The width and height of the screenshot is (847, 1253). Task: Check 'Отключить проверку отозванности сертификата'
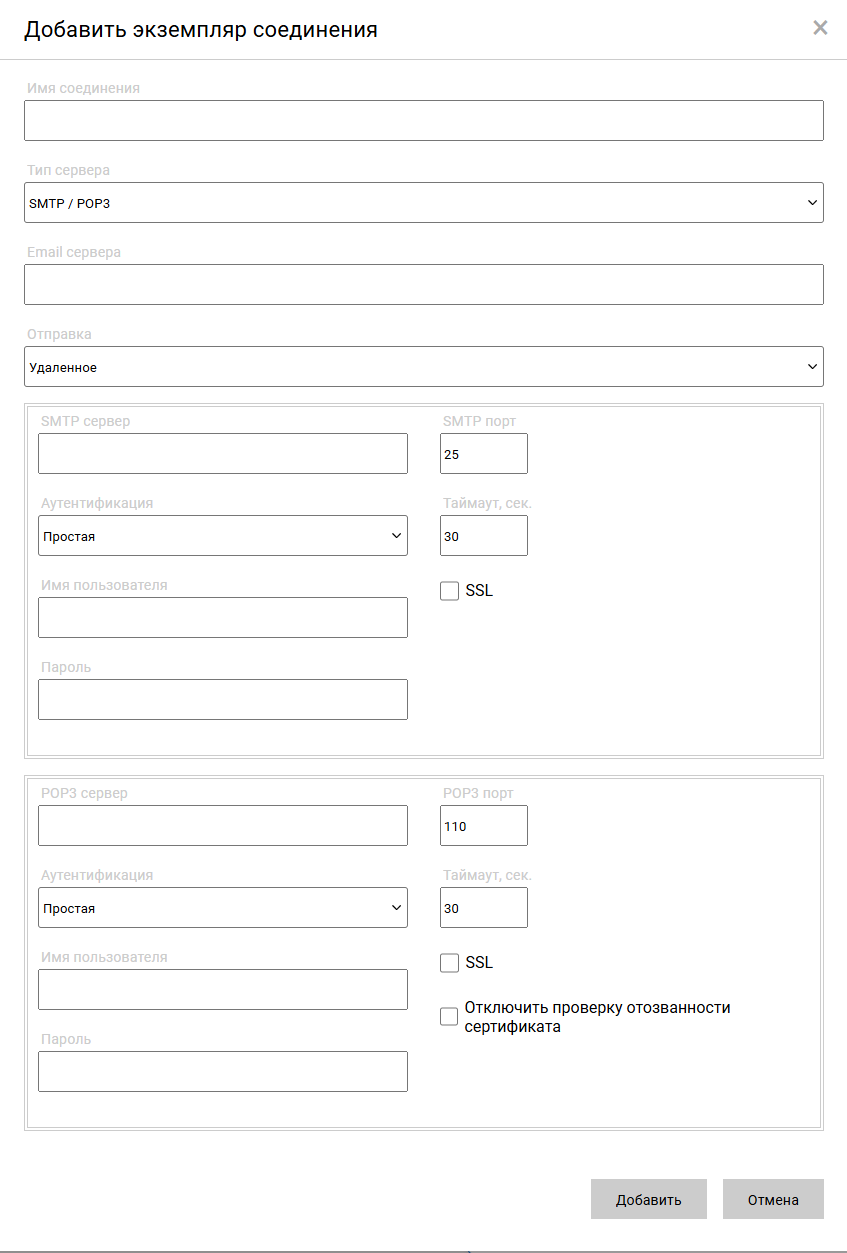pyautogui.click(x=449, y=1016)
